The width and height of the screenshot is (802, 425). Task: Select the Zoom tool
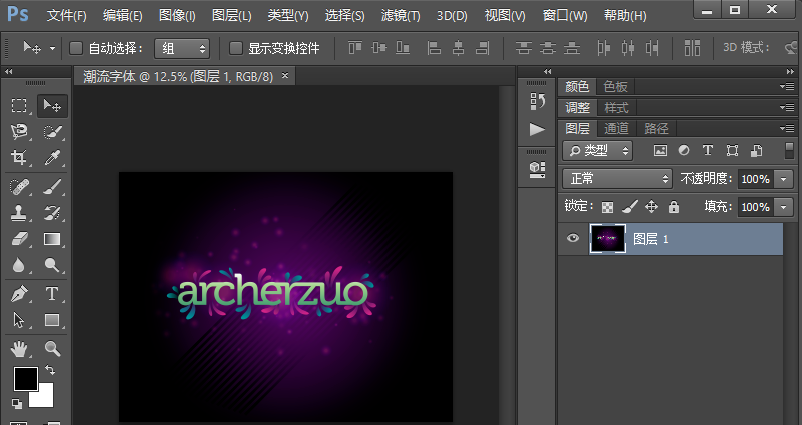[52, 348]
